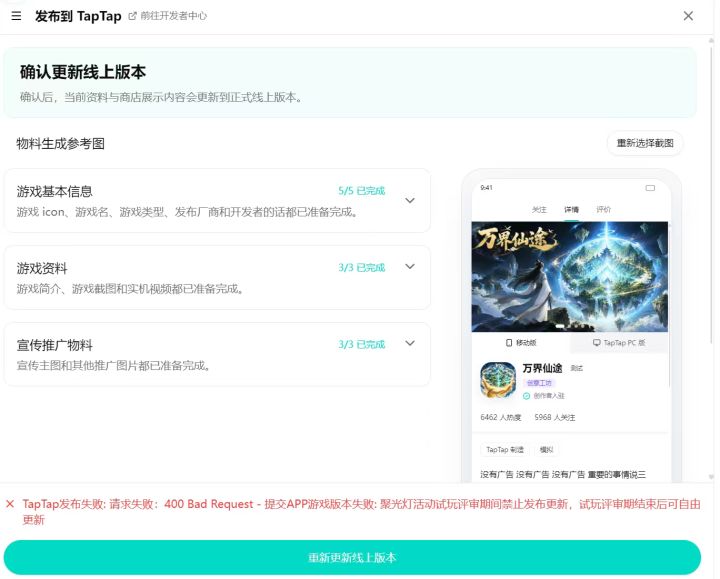
Task: Click the TapTap发布失败 error message
Action: [x=361, y=512]
